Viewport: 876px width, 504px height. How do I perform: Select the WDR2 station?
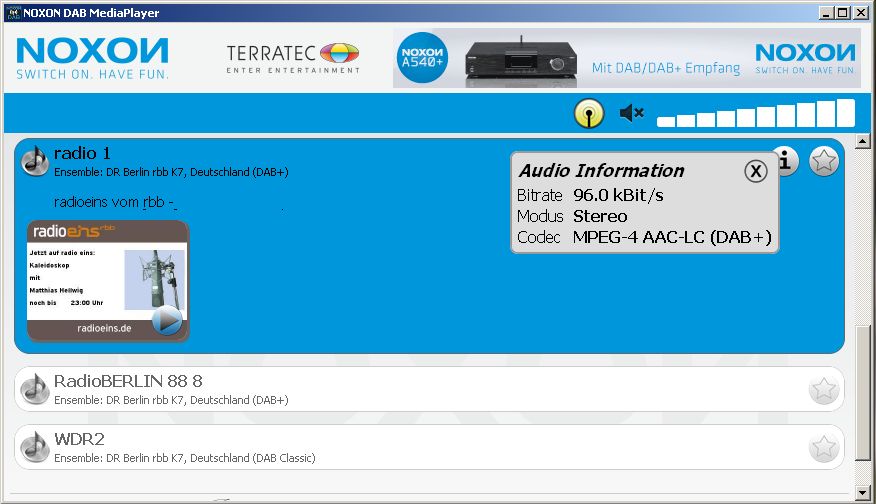point(429,447)
